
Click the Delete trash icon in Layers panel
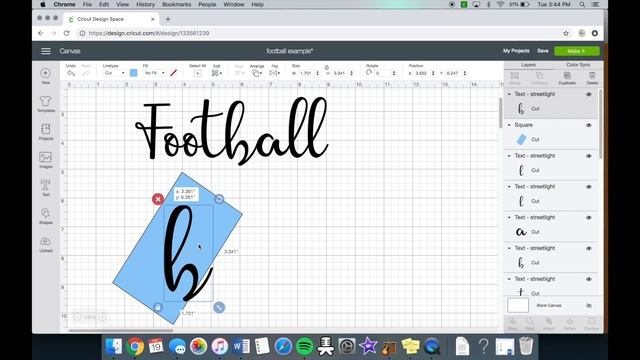[x=592, y=76]
